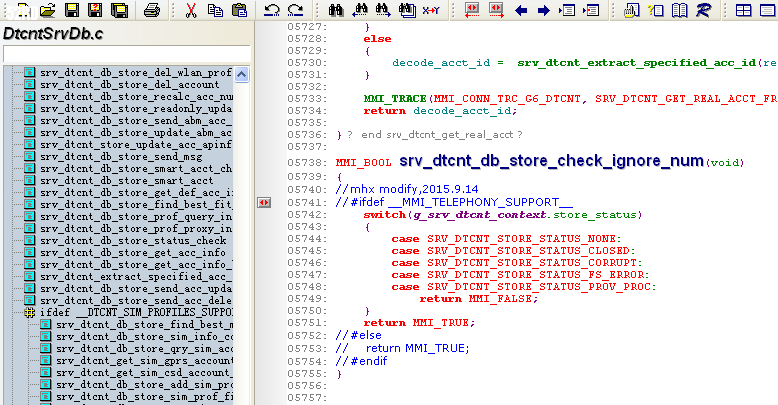Paste from clipboard
Viewport: 778px width, 405px height.
click(240, 9)
